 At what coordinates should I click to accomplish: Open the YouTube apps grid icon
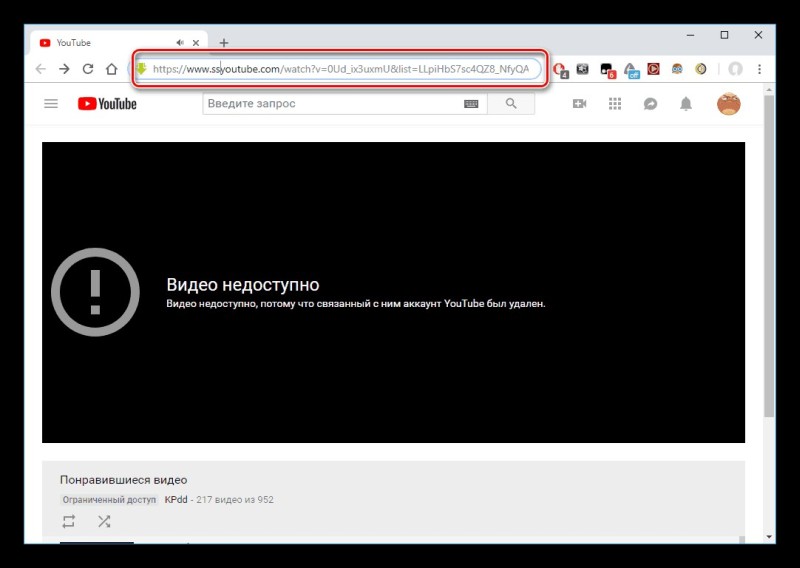pyautogui.click(x=615, y=104)
